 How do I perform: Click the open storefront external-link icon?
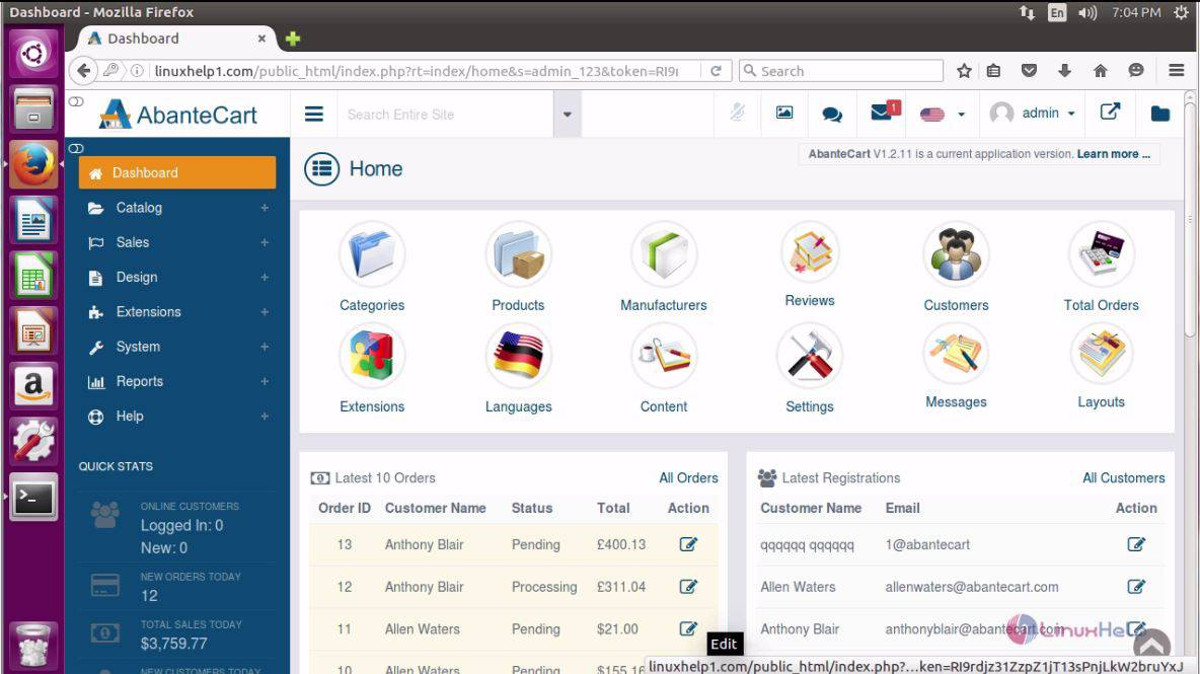[x=1110, y=112]
